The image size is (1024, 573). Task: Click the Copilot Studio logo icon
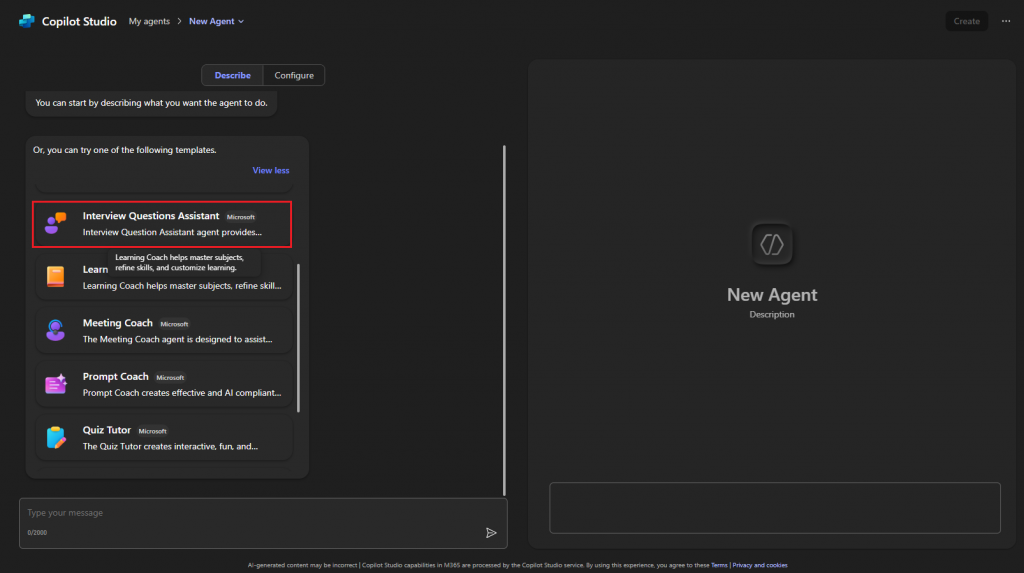[27, 21]
